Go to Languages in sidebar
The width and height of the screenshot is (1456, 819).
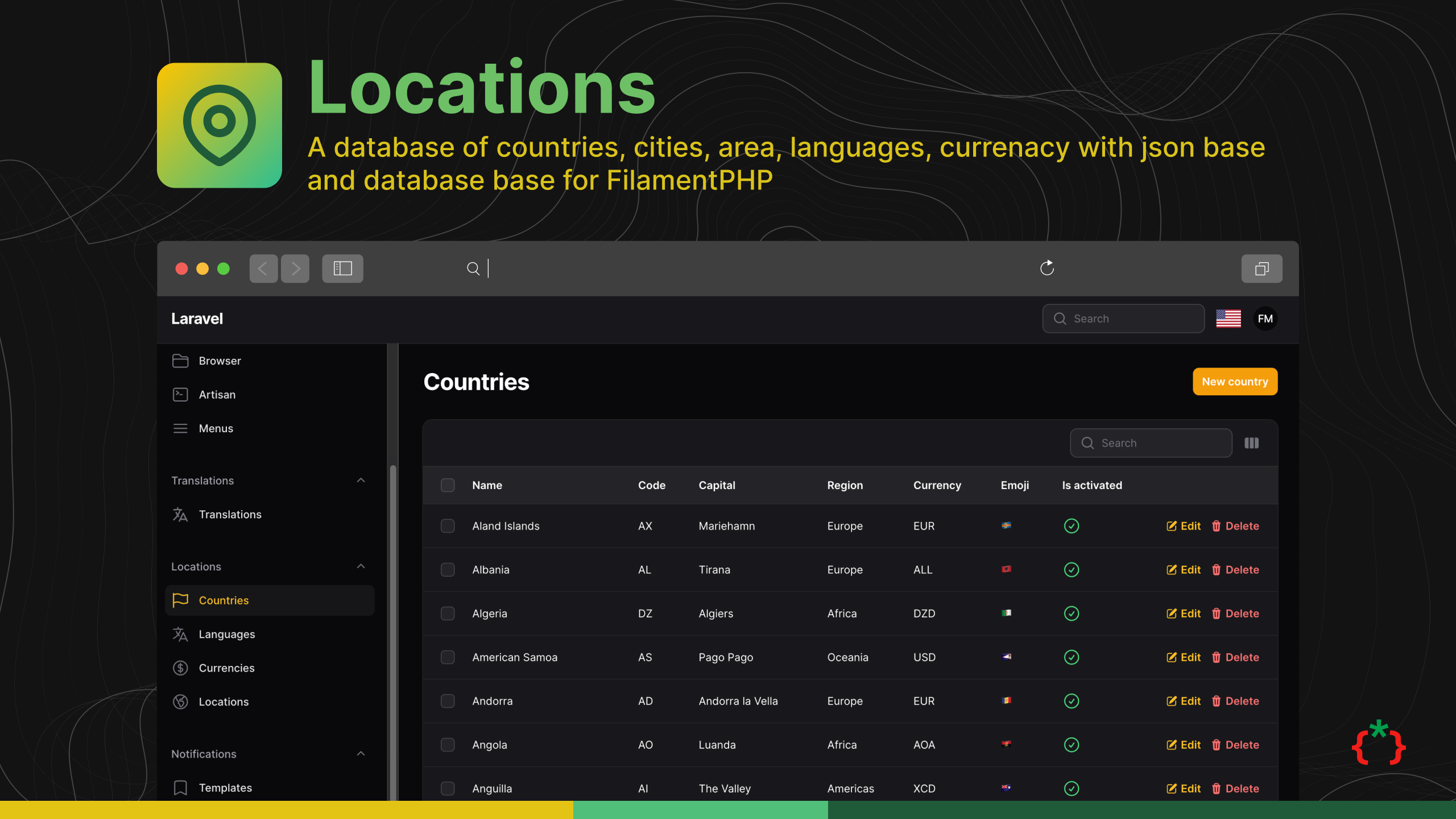point(226,634)
